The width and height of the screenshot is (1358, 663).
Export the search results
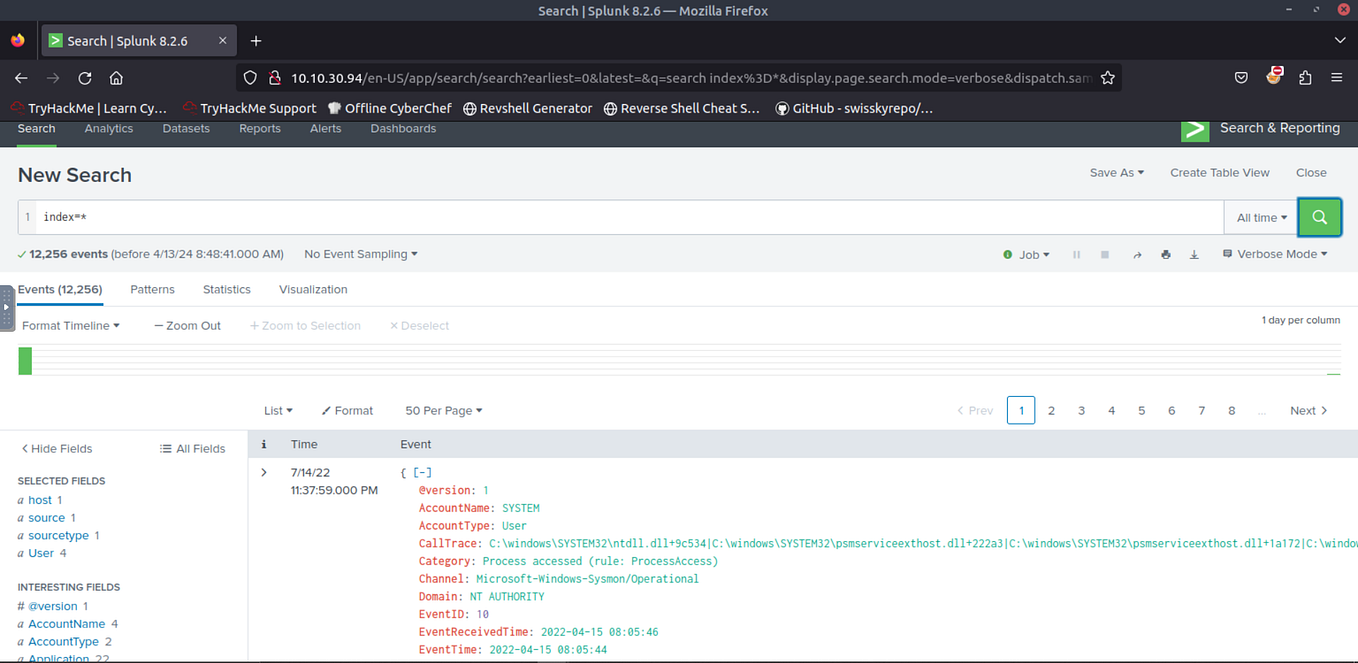[x=1194, y=254]
